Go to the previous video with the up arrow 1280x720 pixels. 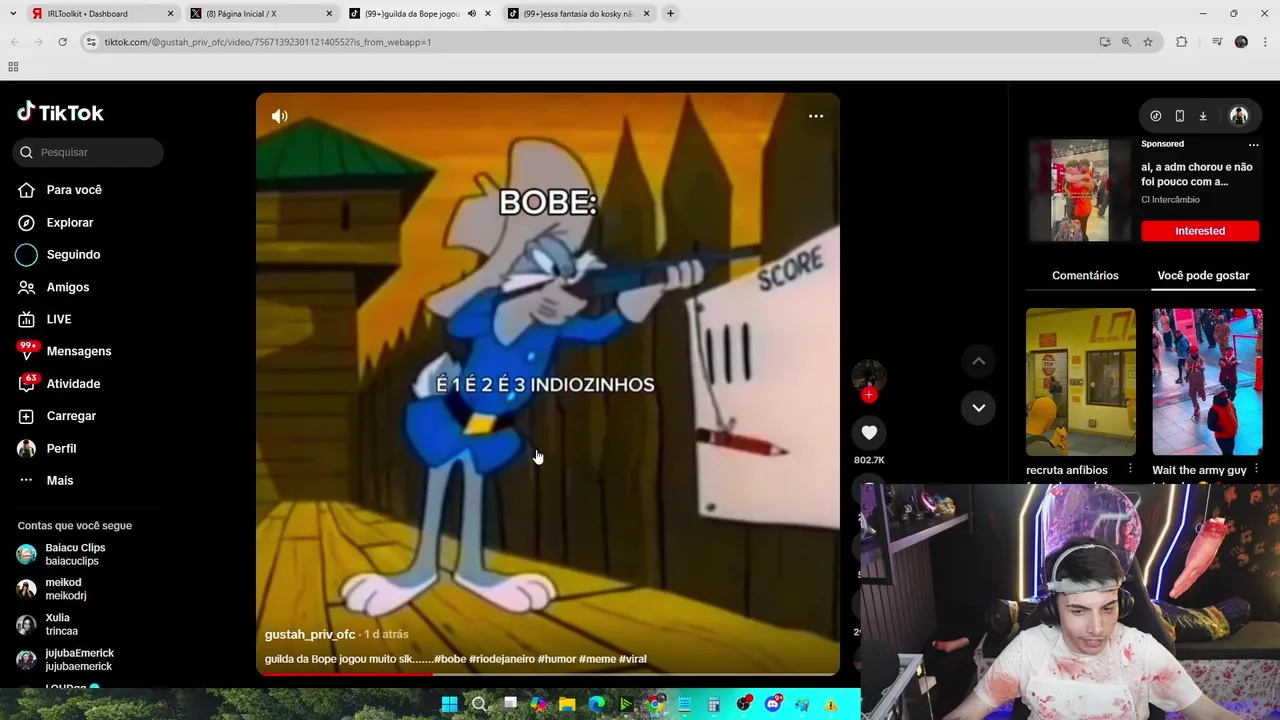click(x=979, y=361)
